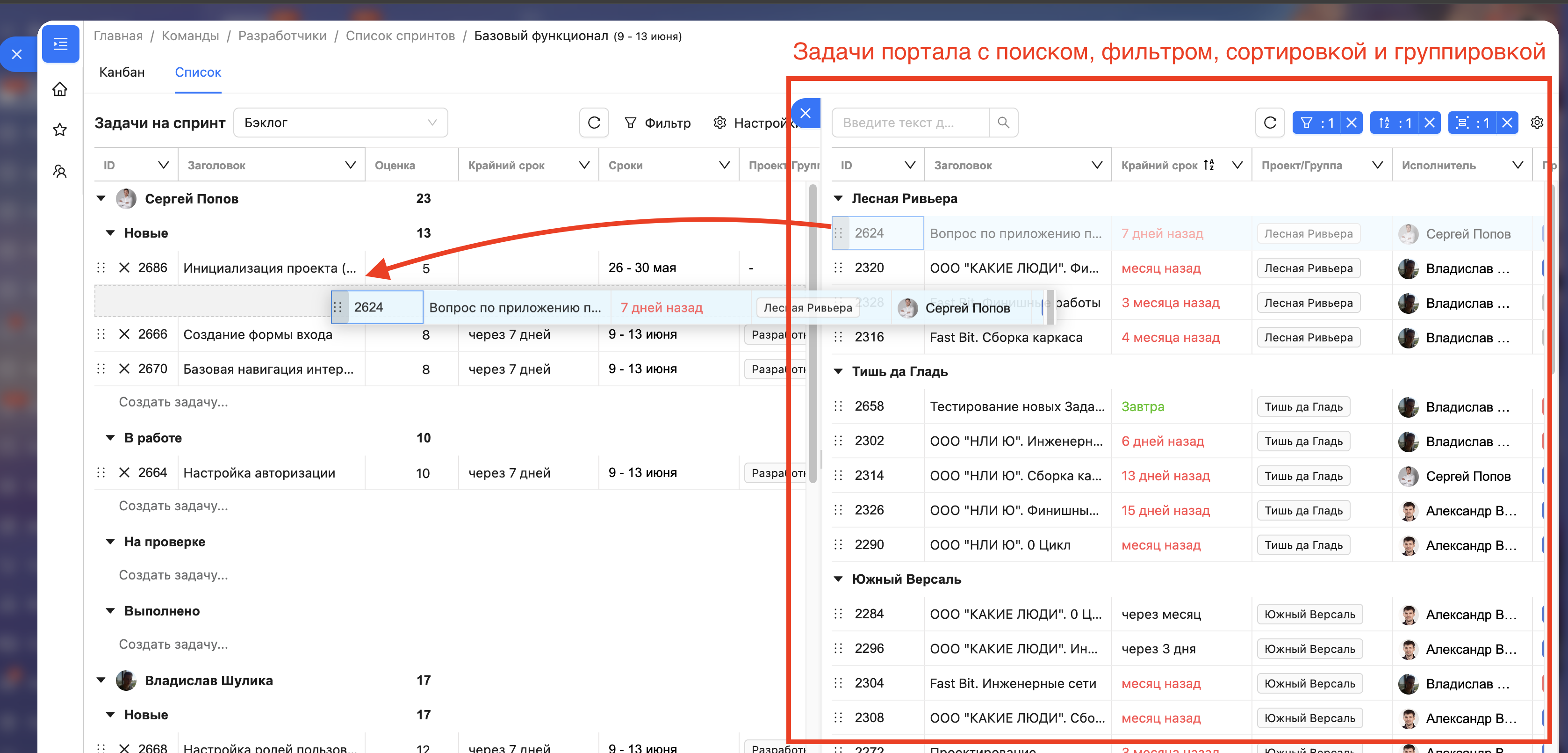Screen dimensions: 1568x753
Task: Click the Список спринтов breadcrumb link
Action: click(400, 36)
